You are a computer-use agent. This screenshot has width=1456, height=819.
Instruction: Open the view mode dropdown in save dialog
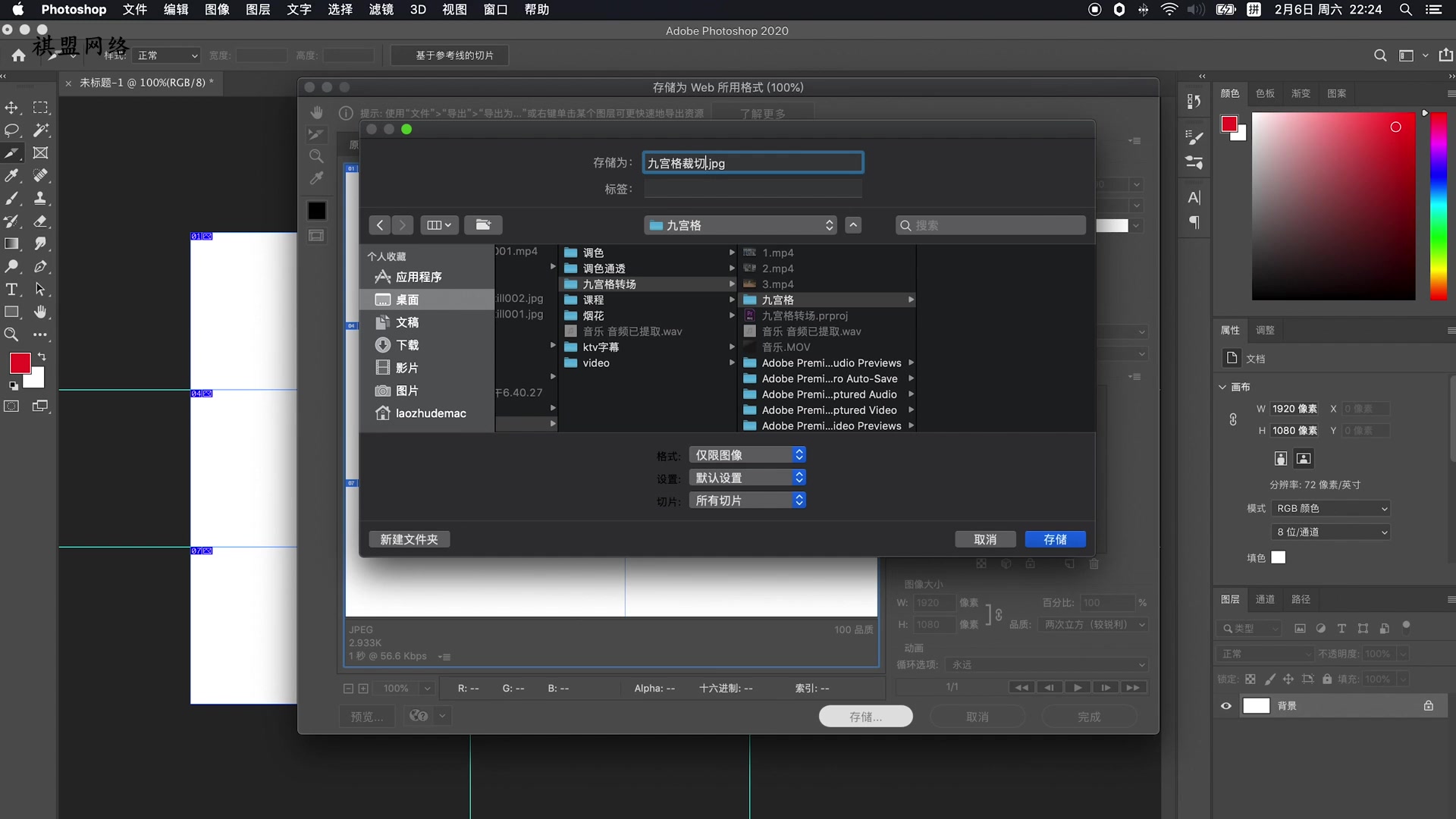click(x=439, y=225)
